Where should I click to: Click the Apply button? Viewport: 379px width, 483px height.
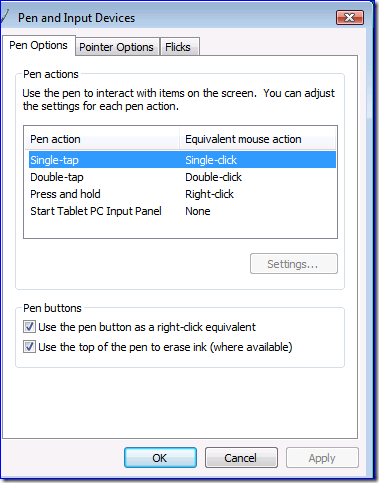click(x=322, y=458)
